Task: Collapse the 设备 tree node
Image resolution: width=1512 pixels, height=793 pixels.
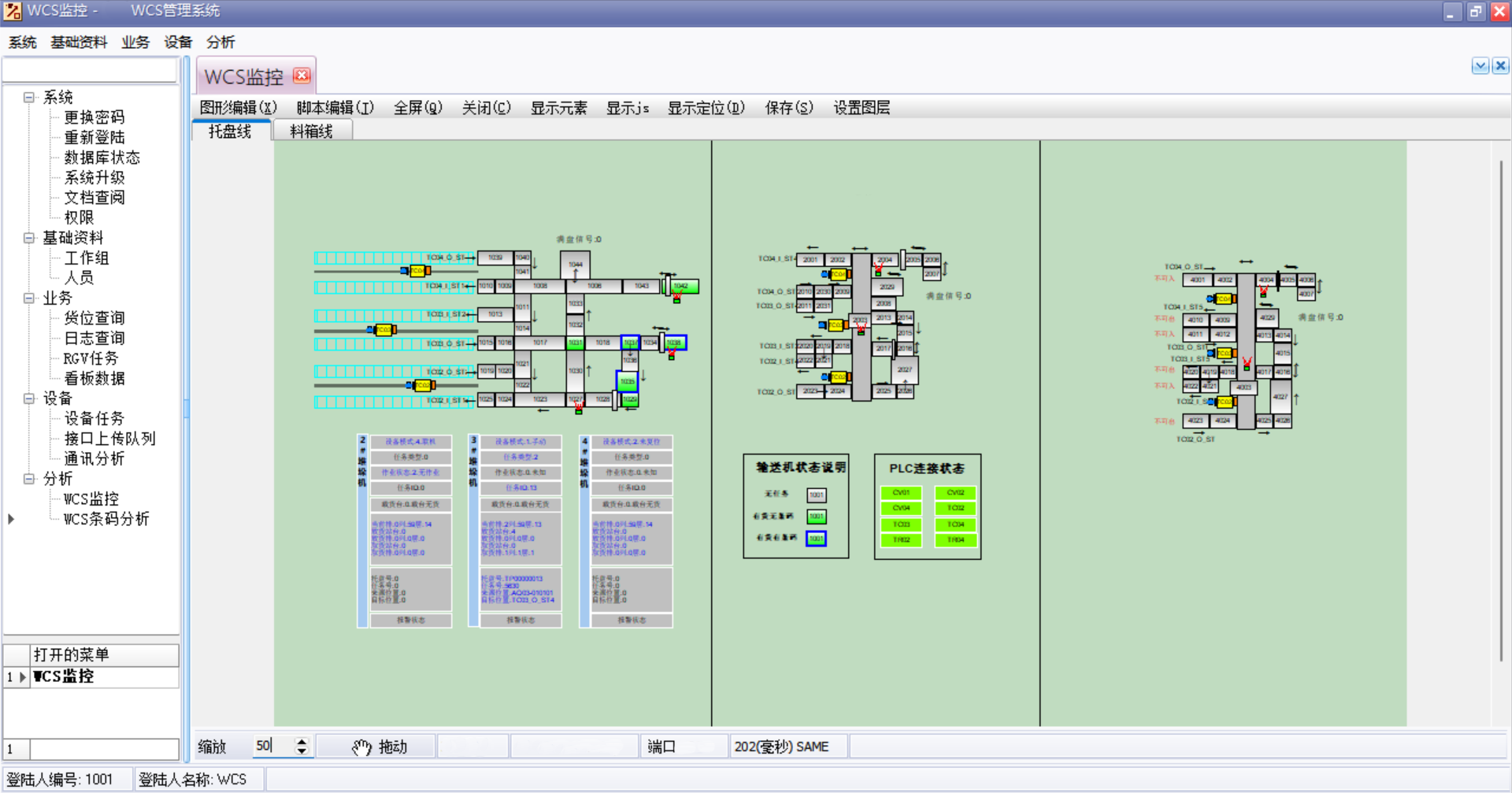Action: [29, 398]
